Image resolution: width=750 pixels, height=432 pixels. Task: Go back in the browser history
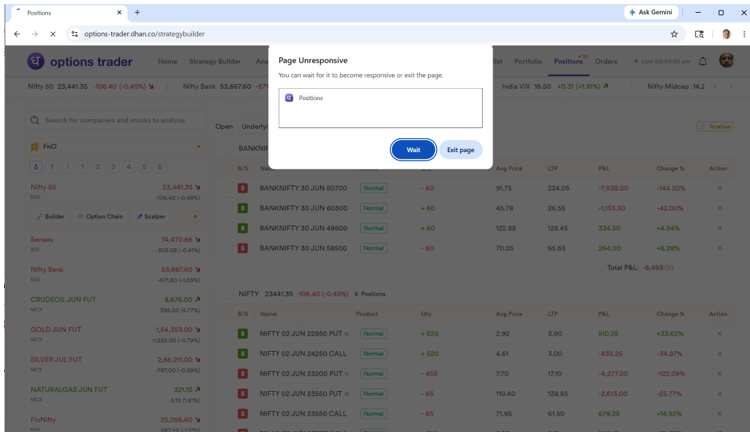pos(17,34)
